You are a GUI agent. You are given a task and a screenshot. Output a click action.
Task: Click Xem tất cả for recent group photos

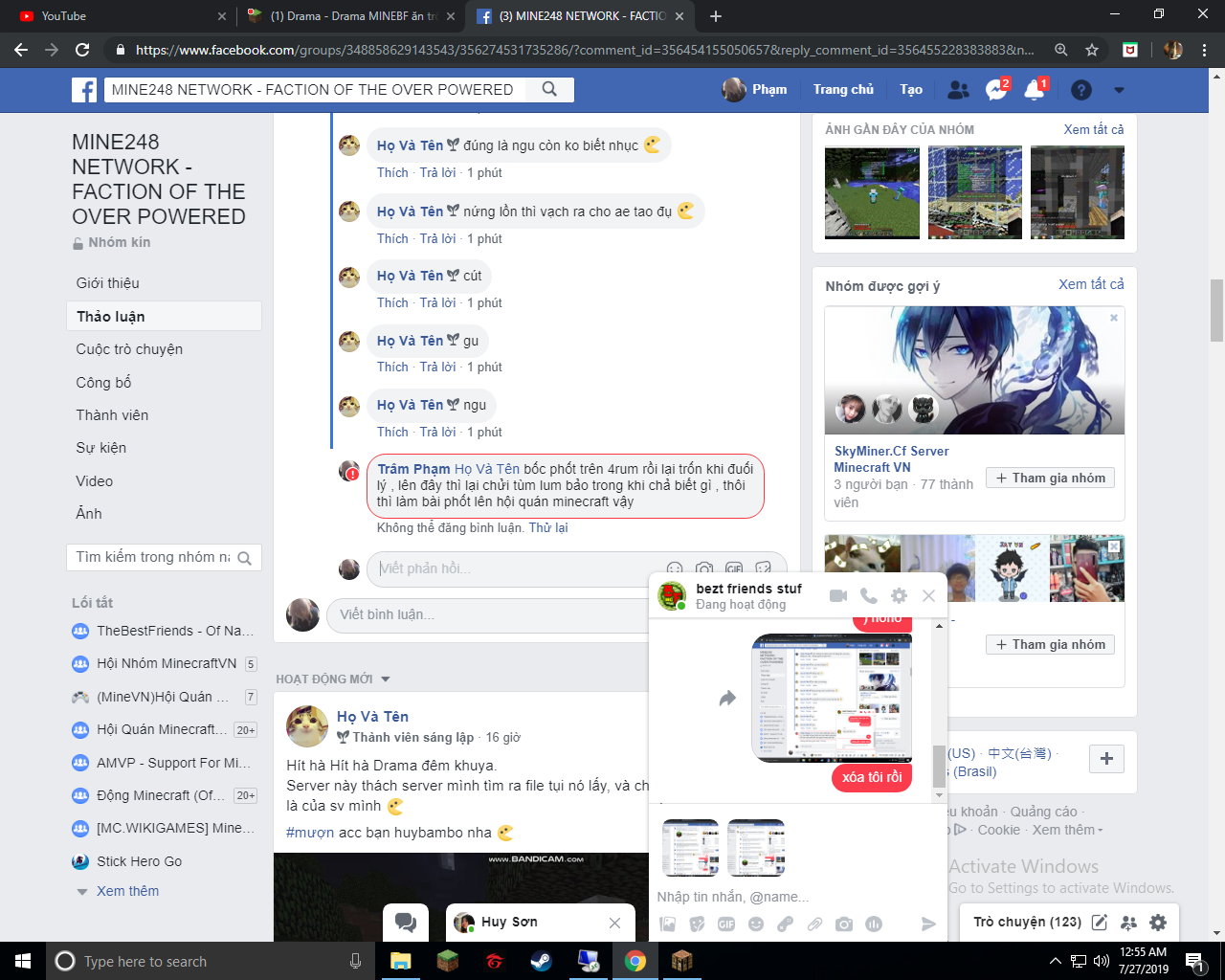click(x=1094, y=129)
